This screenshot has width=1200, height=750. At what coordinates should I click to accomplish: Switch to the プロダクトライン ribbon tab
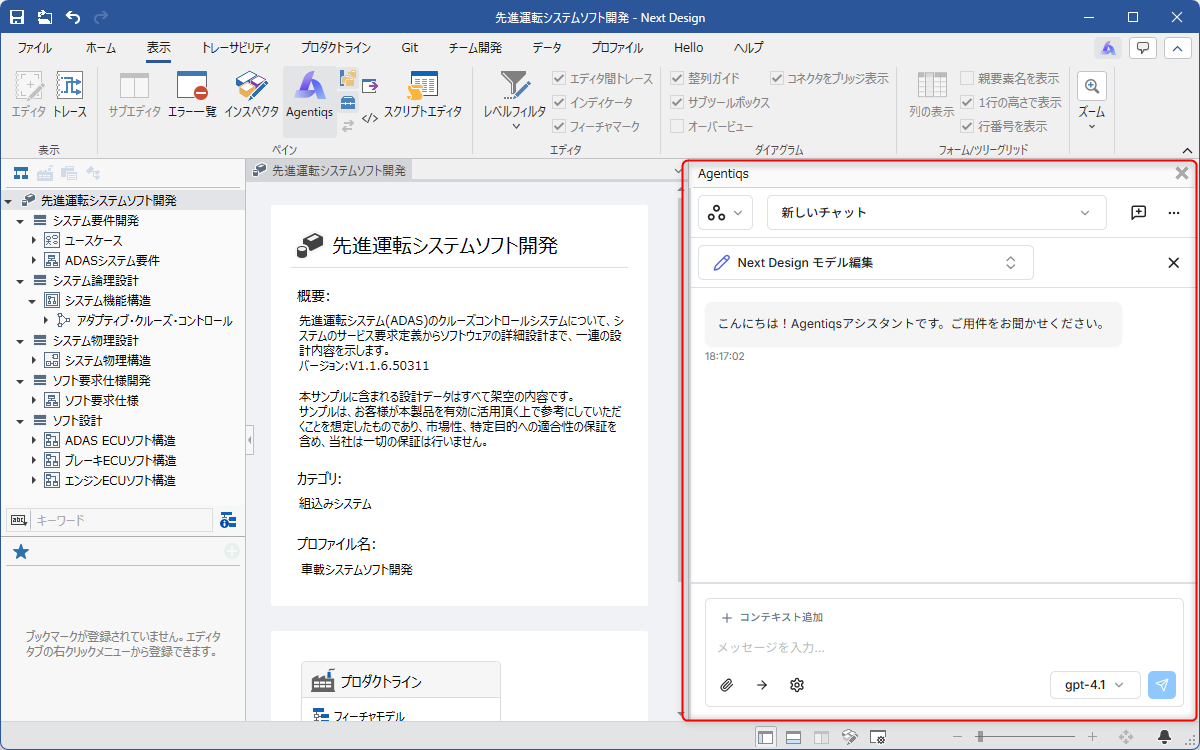point(335,47)
